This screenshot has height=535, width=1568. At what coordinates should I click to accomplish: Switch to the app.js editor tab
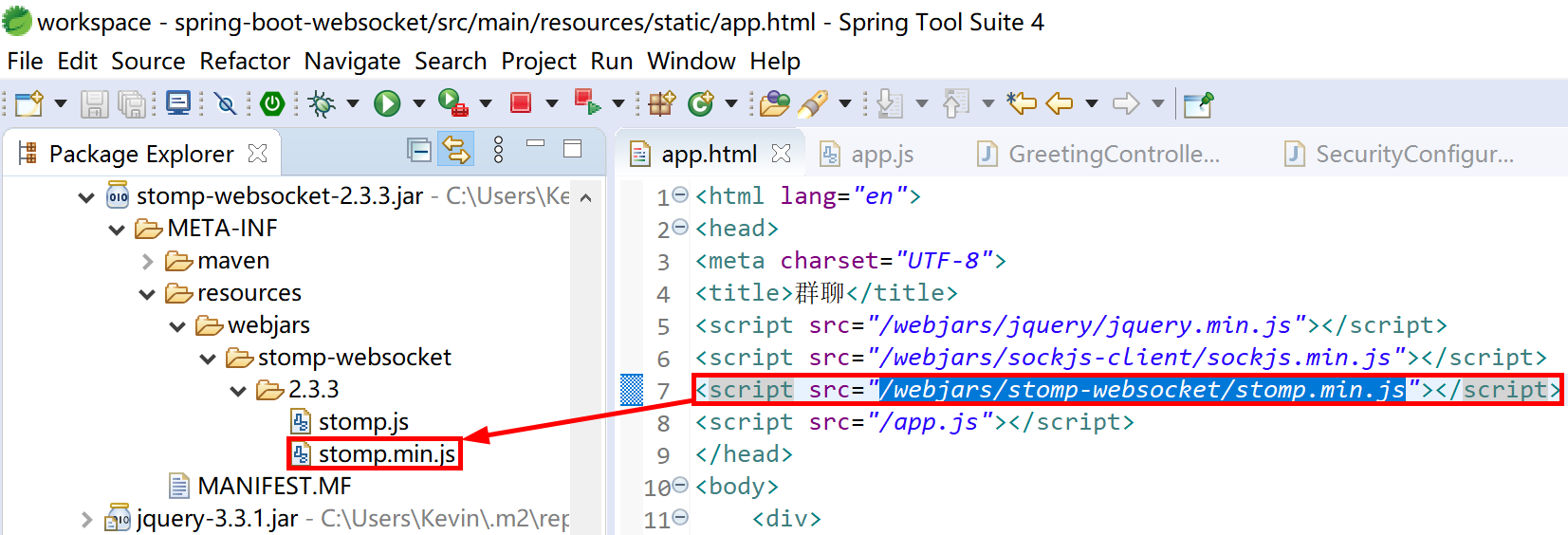881,154
